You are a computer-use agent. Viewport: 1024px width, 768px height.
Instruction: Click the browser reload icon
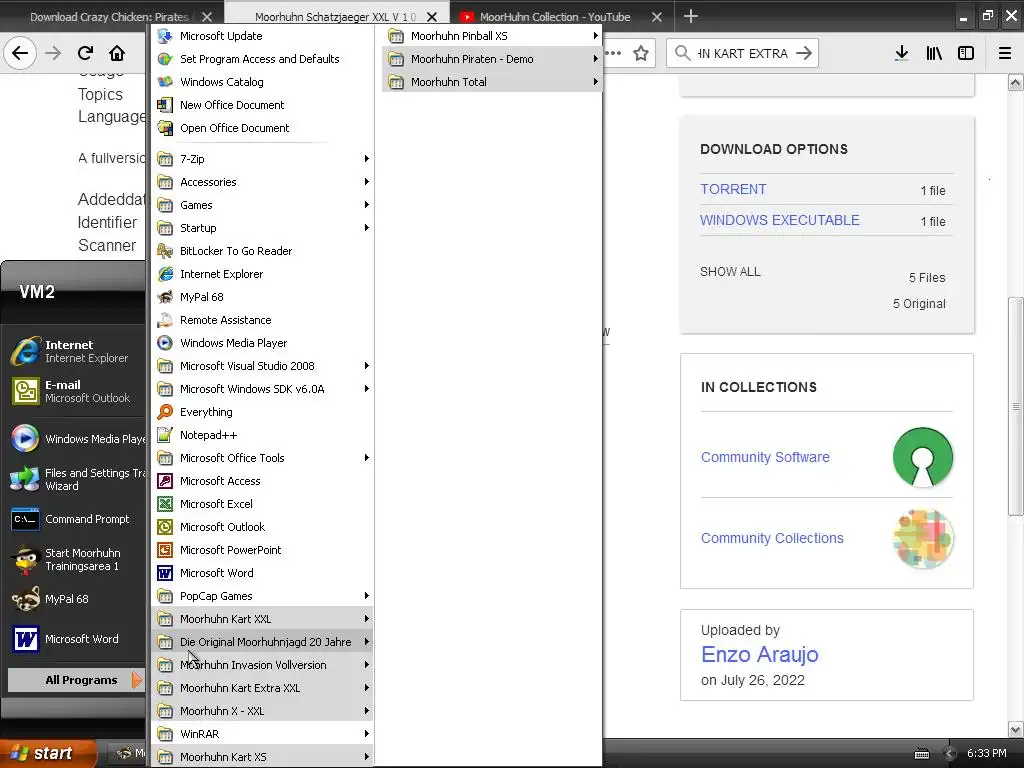point(85,53)
